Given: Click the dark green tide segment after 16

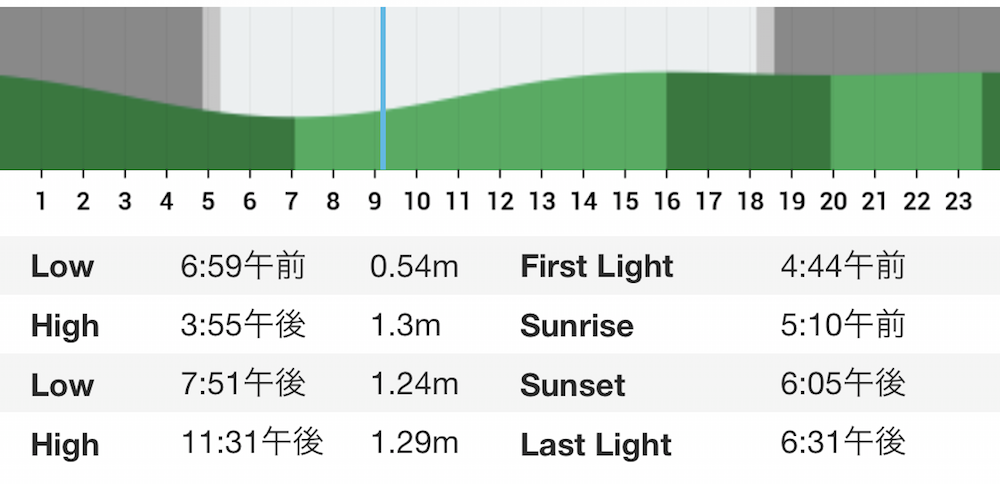Looking at the screenshot, I should tap(748, 121).
